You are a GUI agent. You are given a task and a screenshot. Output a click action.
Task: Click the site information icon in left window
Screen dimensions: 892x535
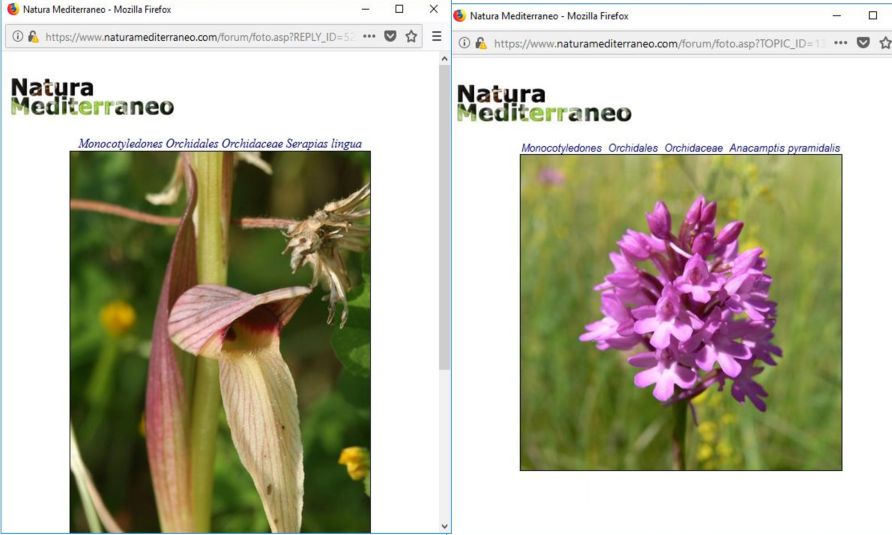[18, 36]
